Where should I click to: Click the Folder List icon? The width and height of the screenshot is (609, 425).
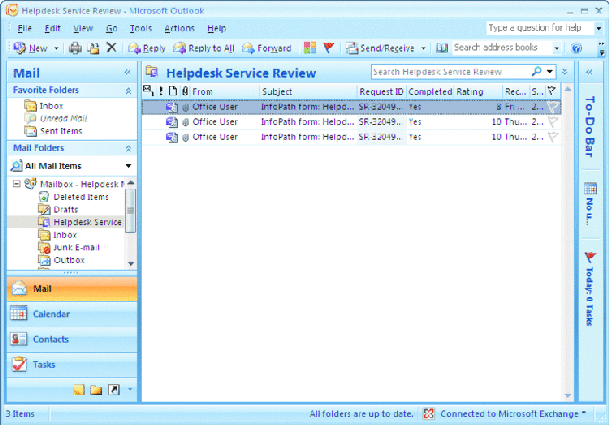(x=96, y=390)
